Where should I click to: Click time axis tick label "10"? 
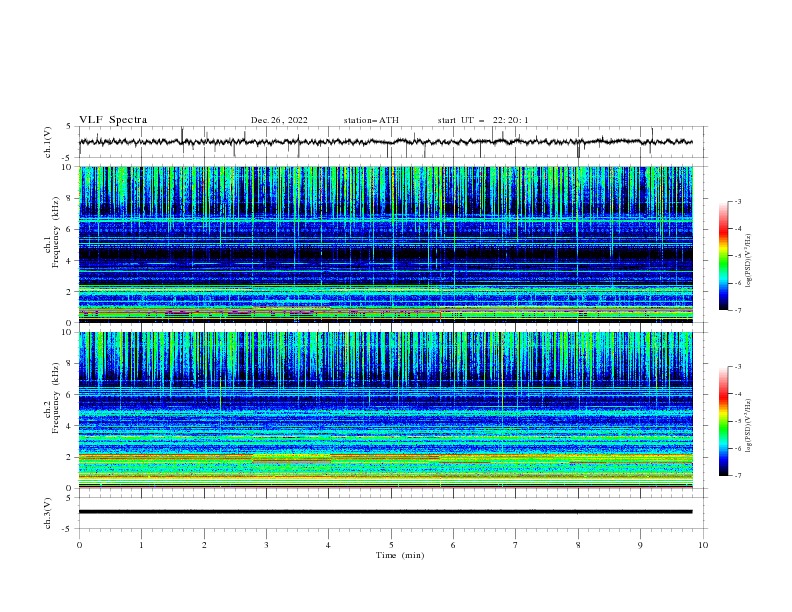click(703, 545)
